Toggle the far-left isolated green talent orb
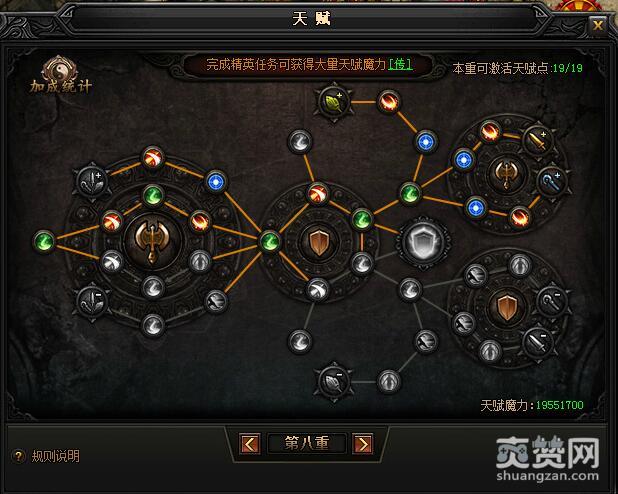Screen dimensions: 618x494 [x=44, y=241]
